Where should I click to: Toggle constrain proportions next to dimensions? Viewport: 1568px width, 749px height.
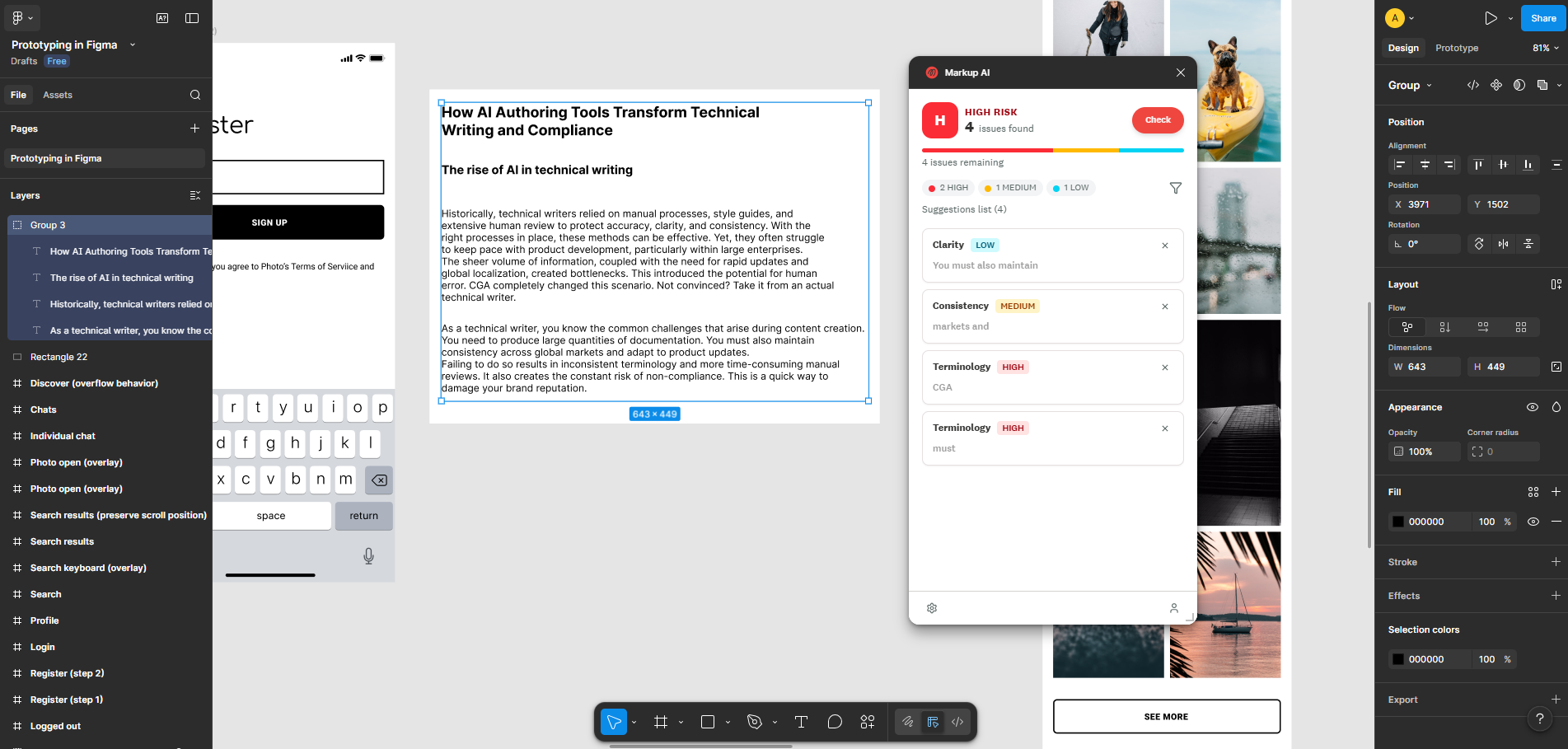[1556, 367]
